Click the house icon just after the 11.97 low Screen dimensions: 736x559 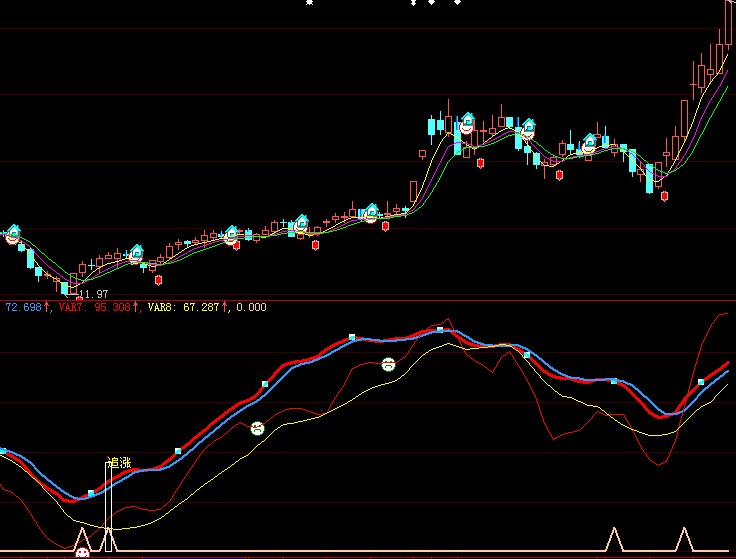pos(136,252)
